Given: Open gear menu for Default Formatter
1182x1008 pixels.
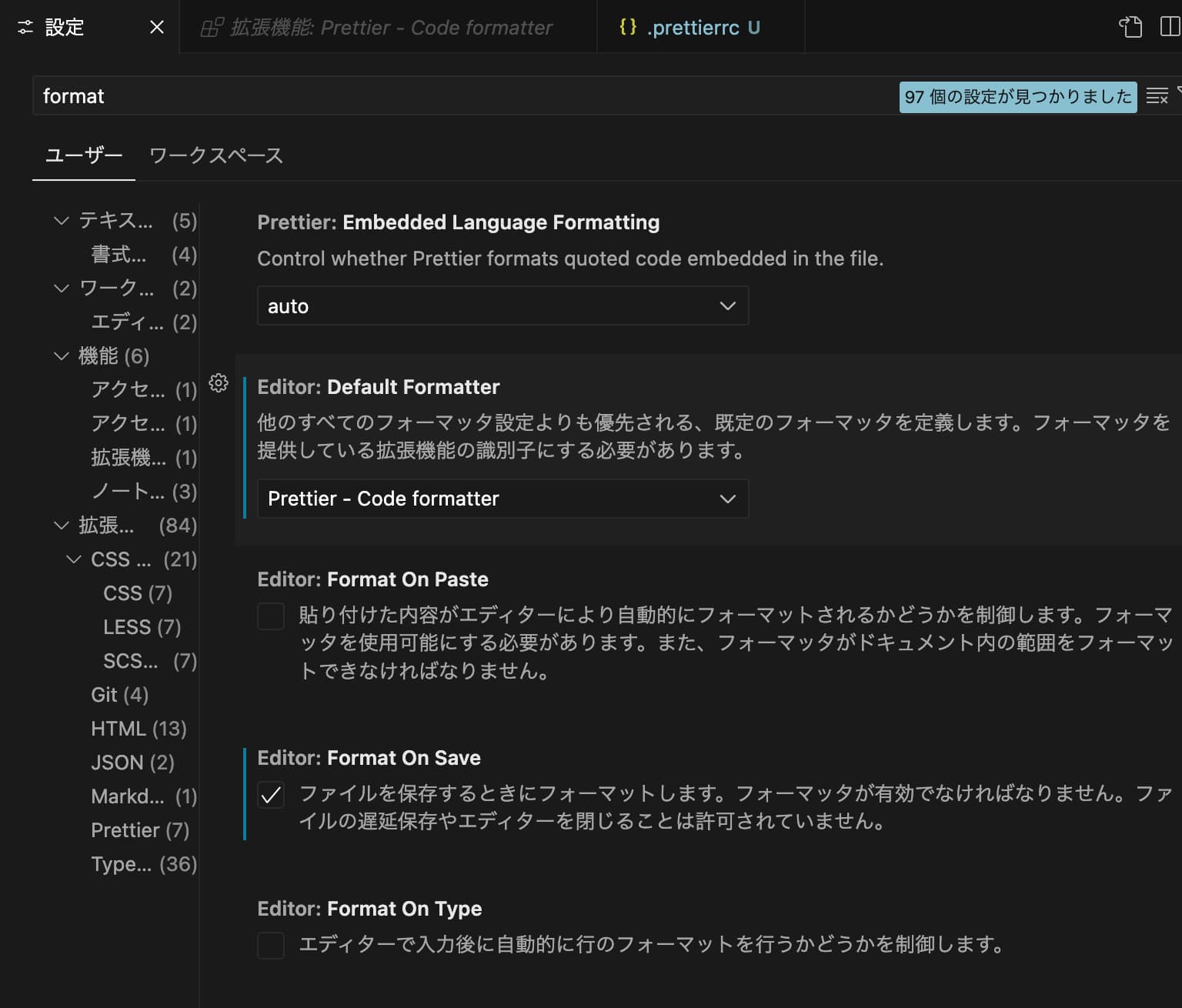Looking at the screenshot, I should [x=219, y=383].
